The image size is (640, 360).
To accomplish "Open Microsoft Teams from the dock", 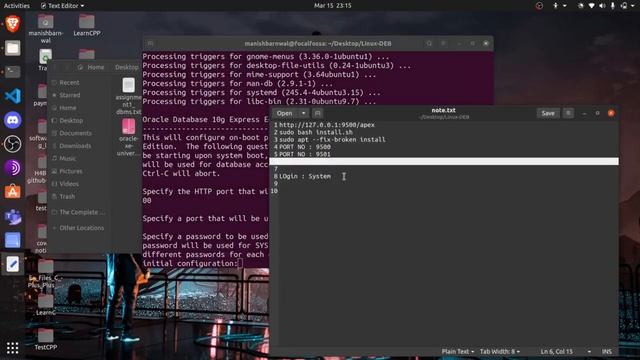I will click(13, 216).
